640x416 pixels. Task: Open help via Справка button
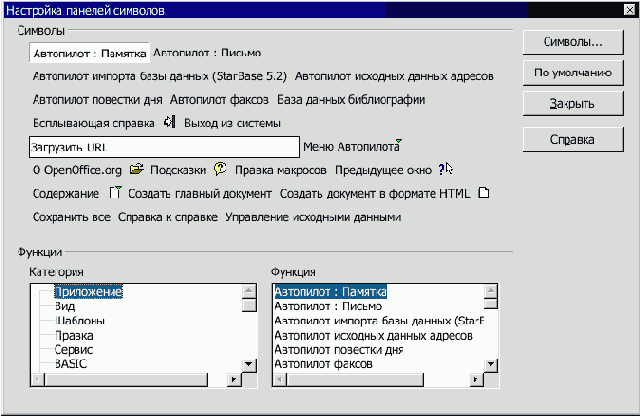(x=573, y=140)
